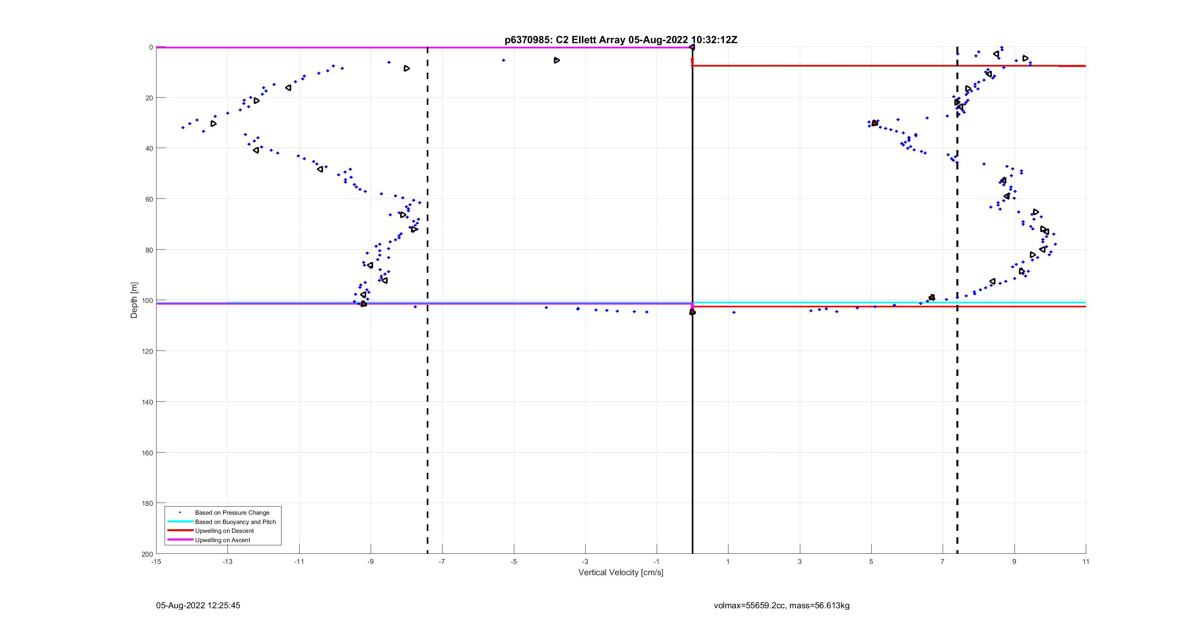Click the y-axis tick label '40'

(148, 148)
